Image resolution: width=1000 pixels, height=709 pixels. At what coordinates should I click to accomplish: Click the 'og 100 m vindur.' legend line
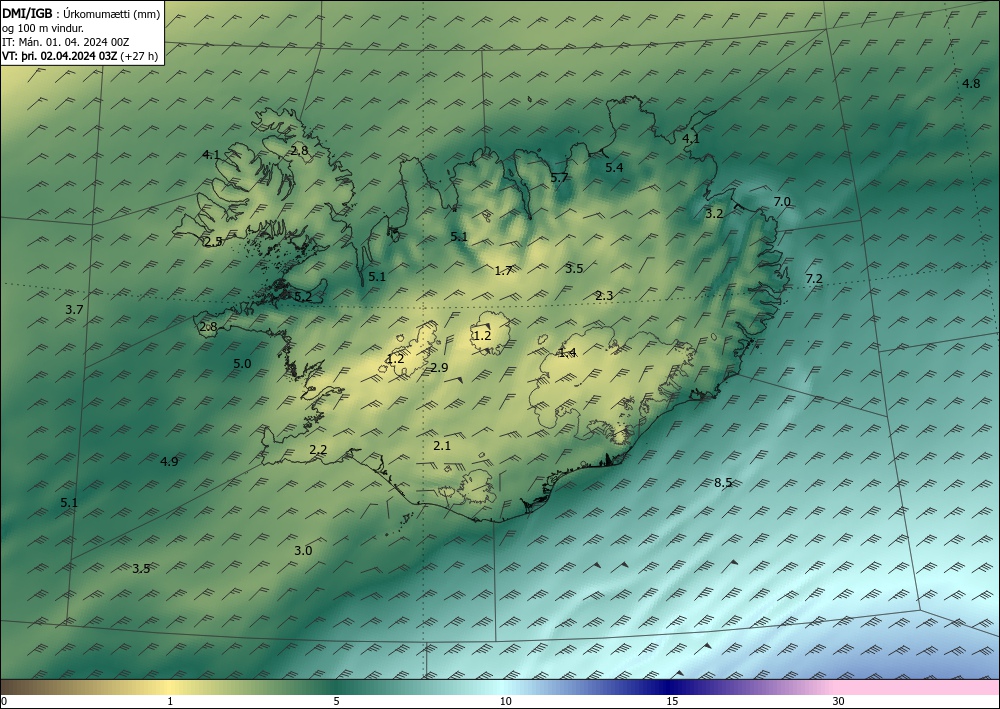(x=43, y=28)
